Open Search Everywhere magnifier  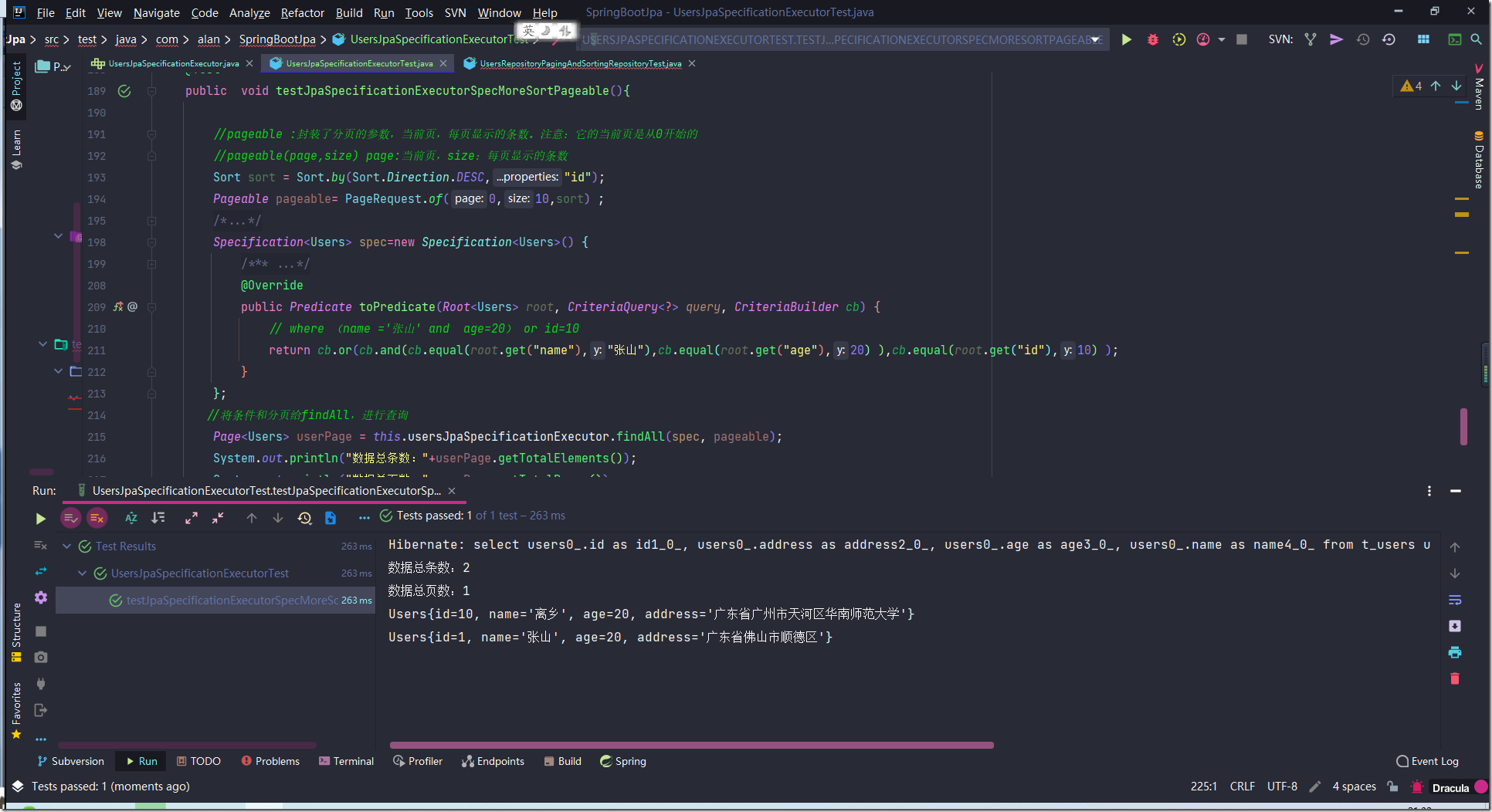(x=1476, y=39)
